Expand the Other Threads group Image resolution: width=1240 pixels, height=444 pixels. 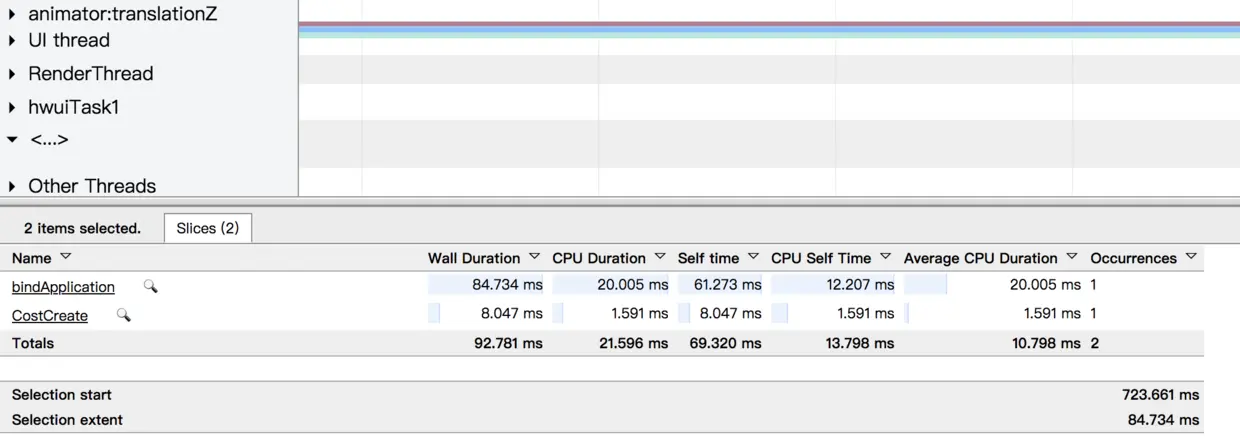[x=12, y=186]
